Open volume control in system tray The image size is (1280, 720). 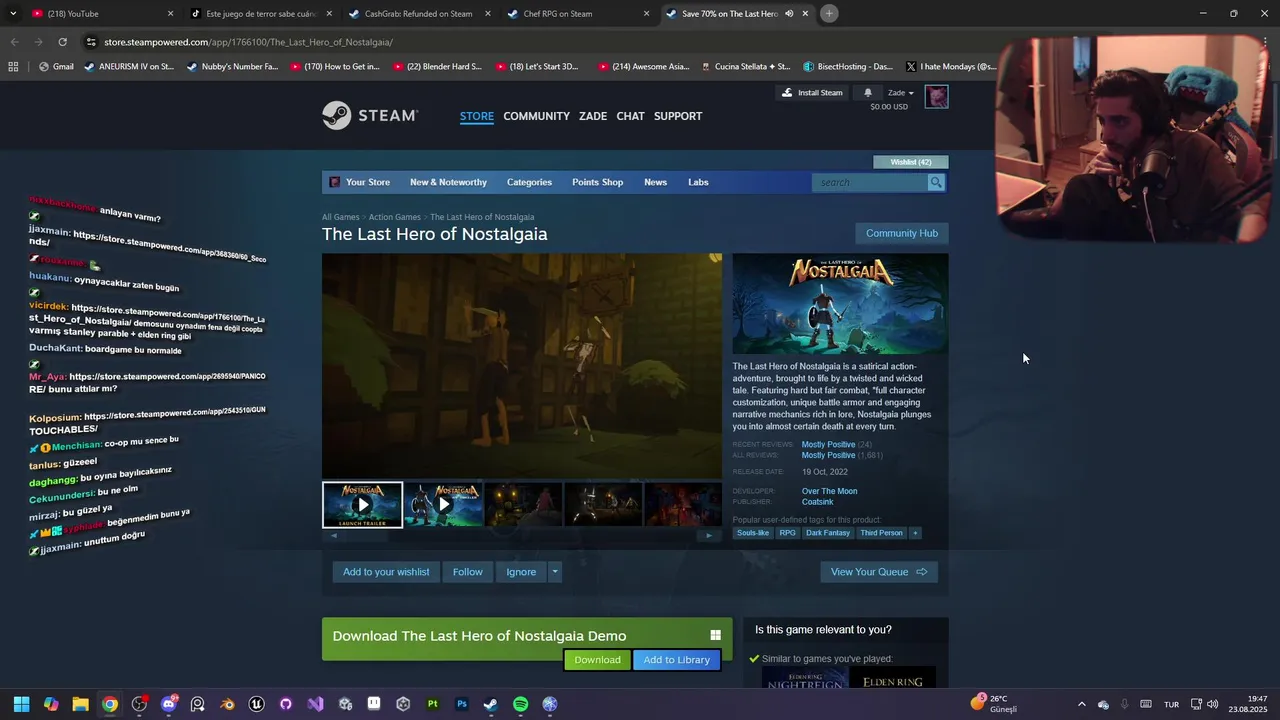click(1212, 704)
